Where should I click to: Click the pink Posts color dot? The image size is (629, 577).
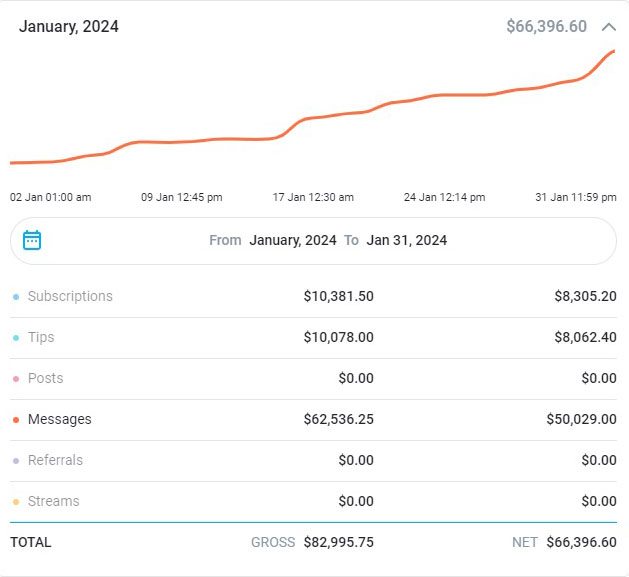click(16, 379)
